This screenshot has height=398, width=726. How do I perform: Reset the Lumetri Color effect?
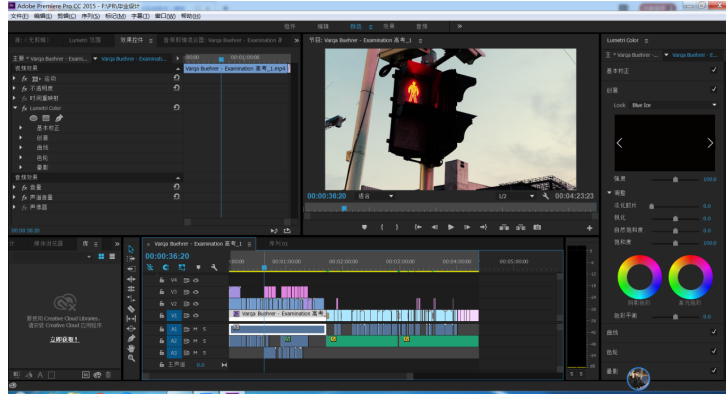(x=176, y=107)
